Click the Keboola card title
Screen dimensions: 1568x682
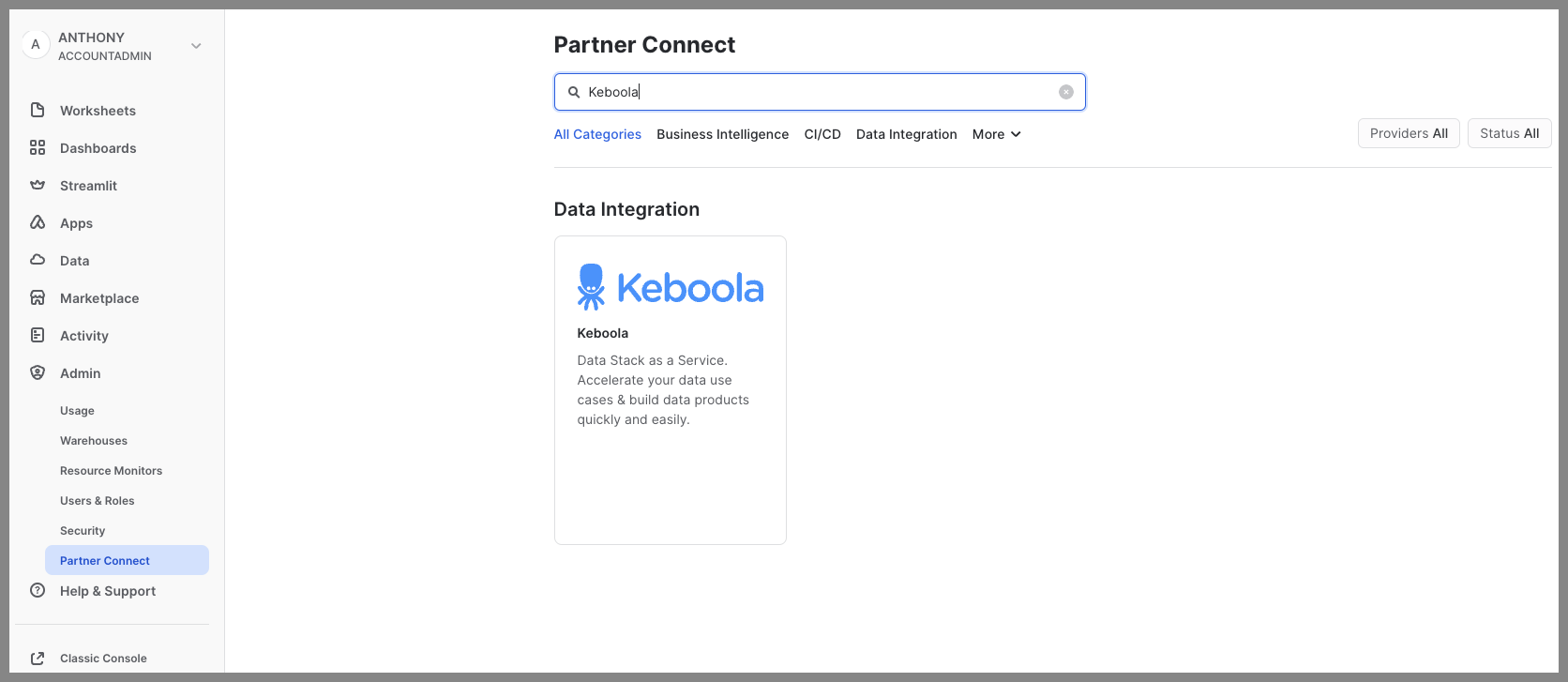point(603,333)
